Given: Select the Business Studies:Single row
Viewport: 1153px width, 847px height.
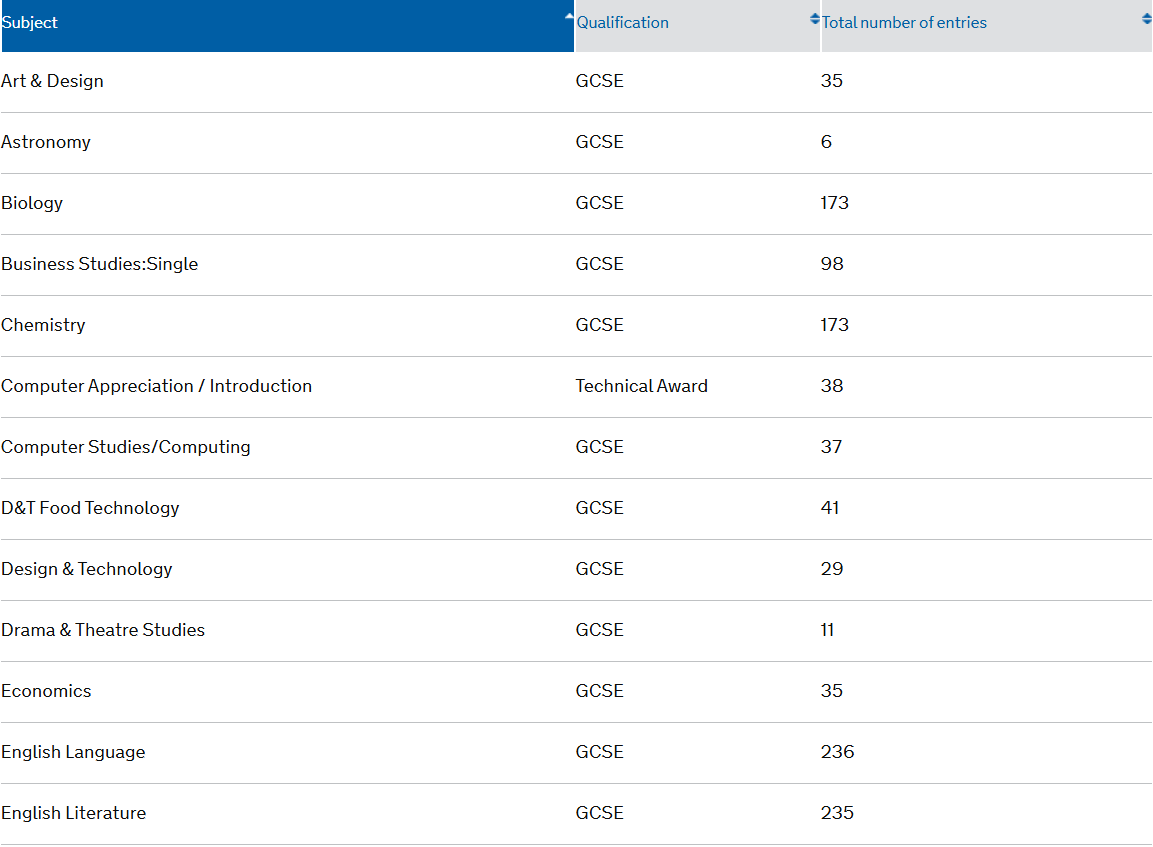Looking at the screenshot, I should [100, 264].
